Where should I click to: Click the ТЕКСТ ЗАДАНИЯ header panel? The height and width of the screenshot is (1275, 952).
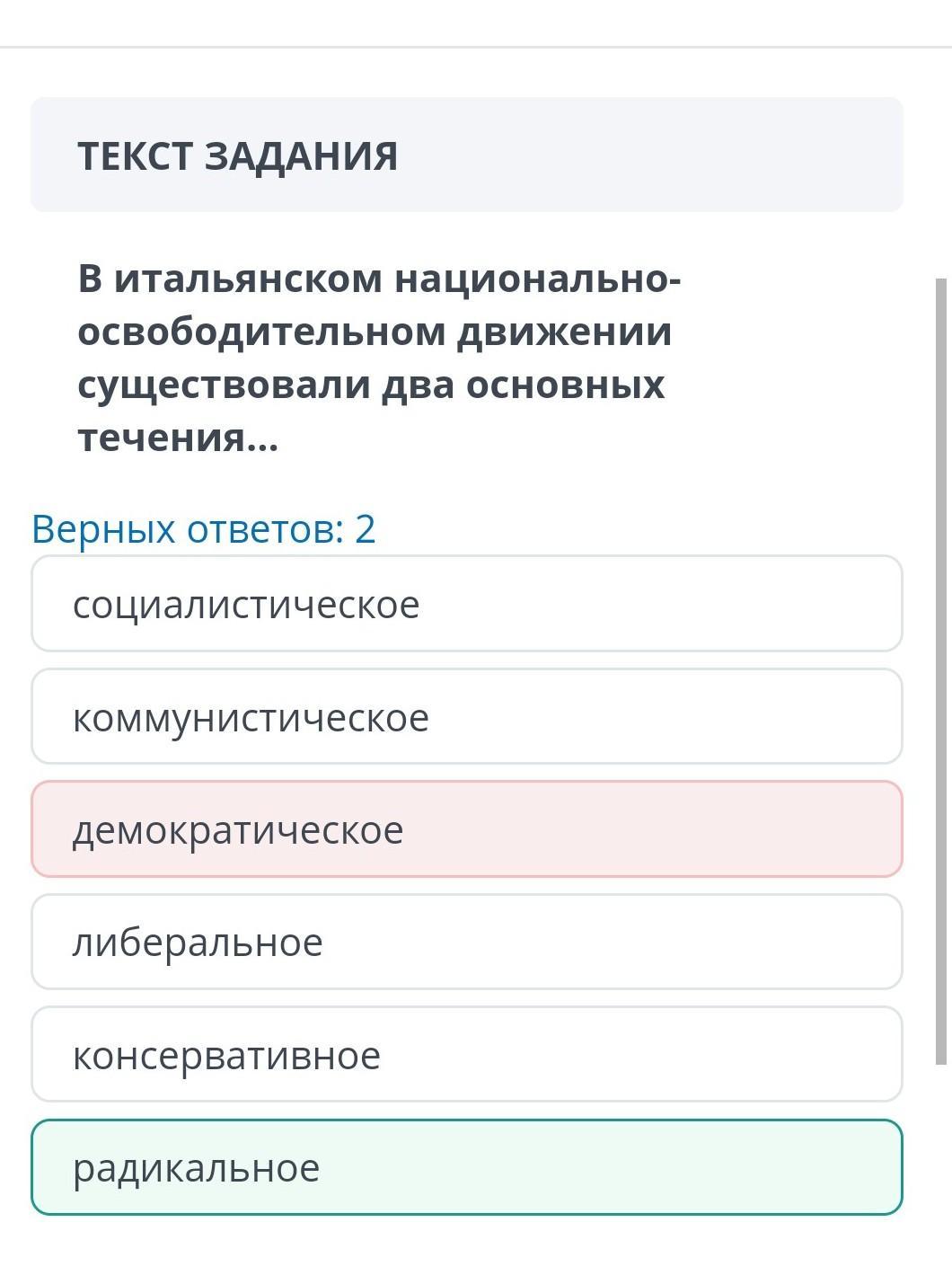click(x=466, y=155)
